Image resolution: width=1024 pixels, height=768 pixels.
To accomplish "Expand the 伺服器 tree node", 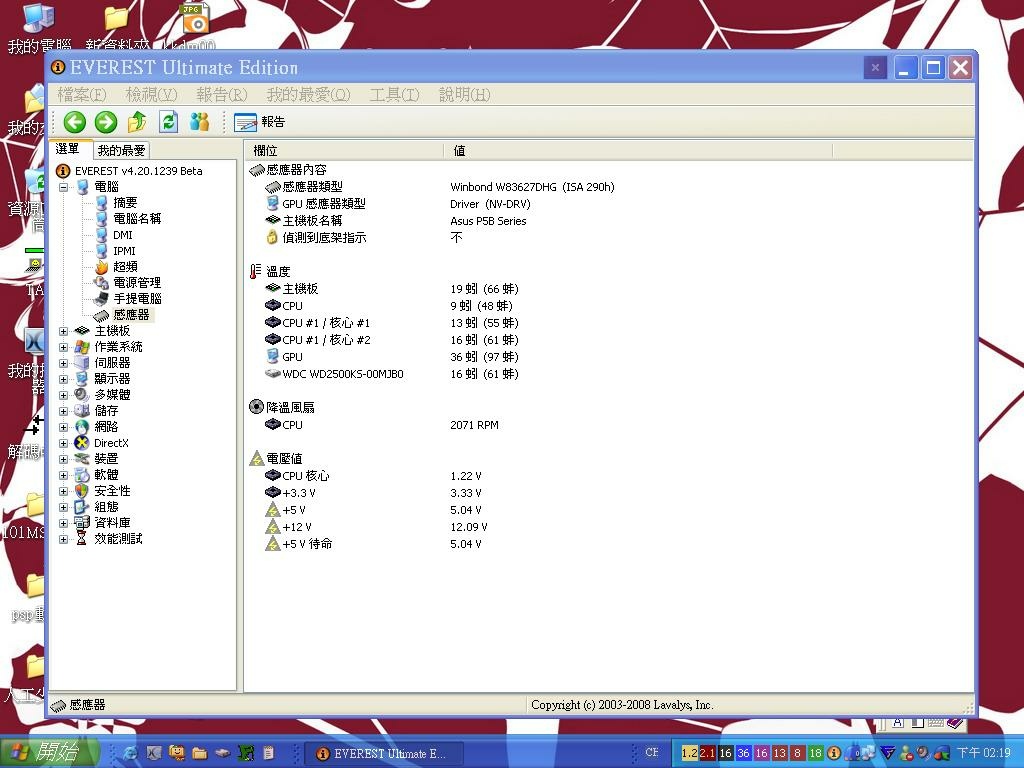I will (63, 363).
